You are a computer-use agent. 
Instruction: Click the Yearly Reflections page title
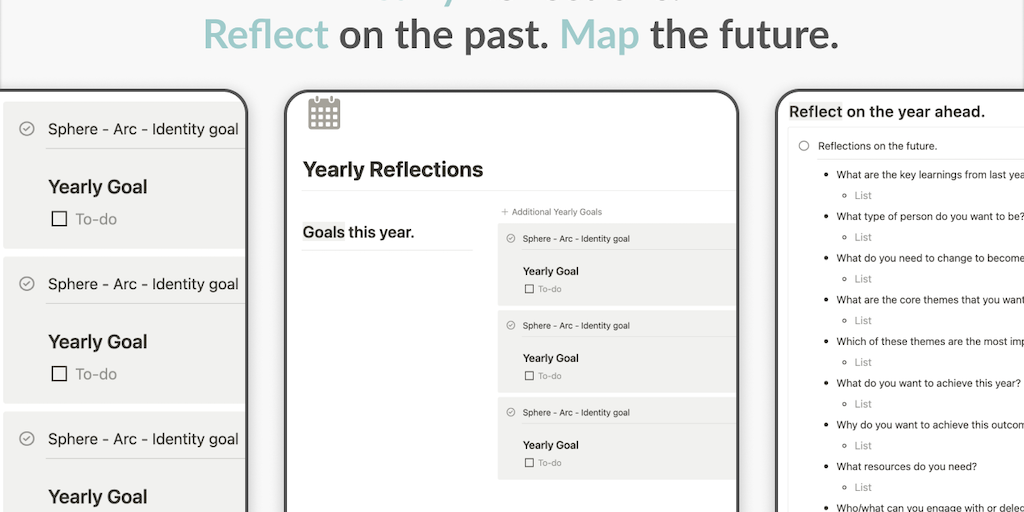coord(393,170)
